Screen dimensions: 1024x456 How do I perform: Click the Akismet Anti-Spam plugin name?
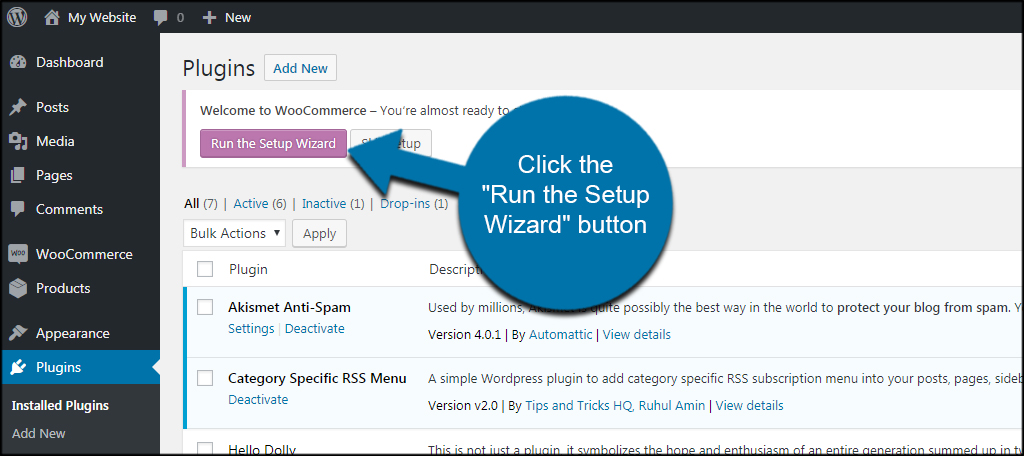coord(289,307)
